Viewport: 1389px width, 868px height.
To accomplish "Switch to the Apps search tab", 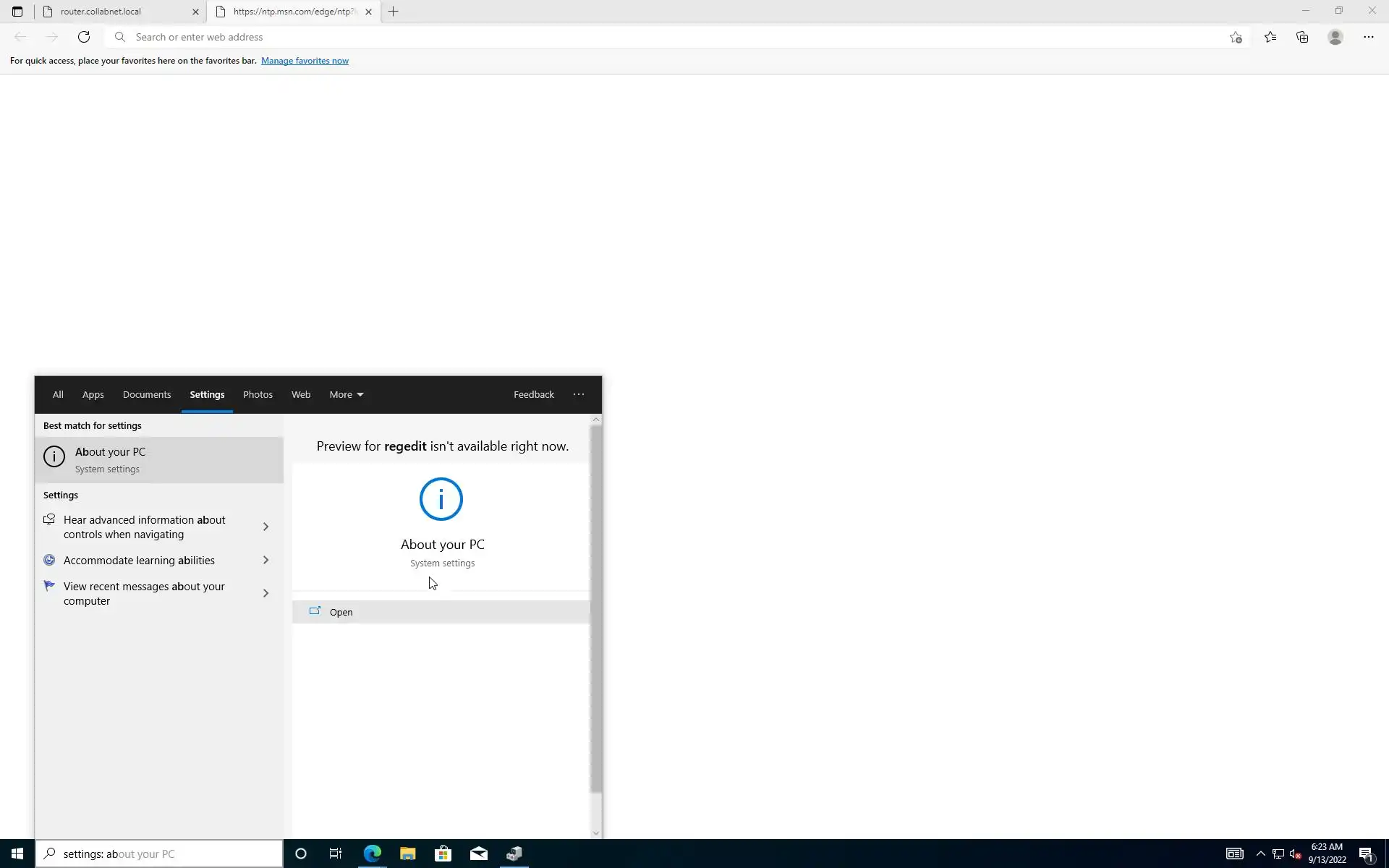I will click(x=93, y=394).
